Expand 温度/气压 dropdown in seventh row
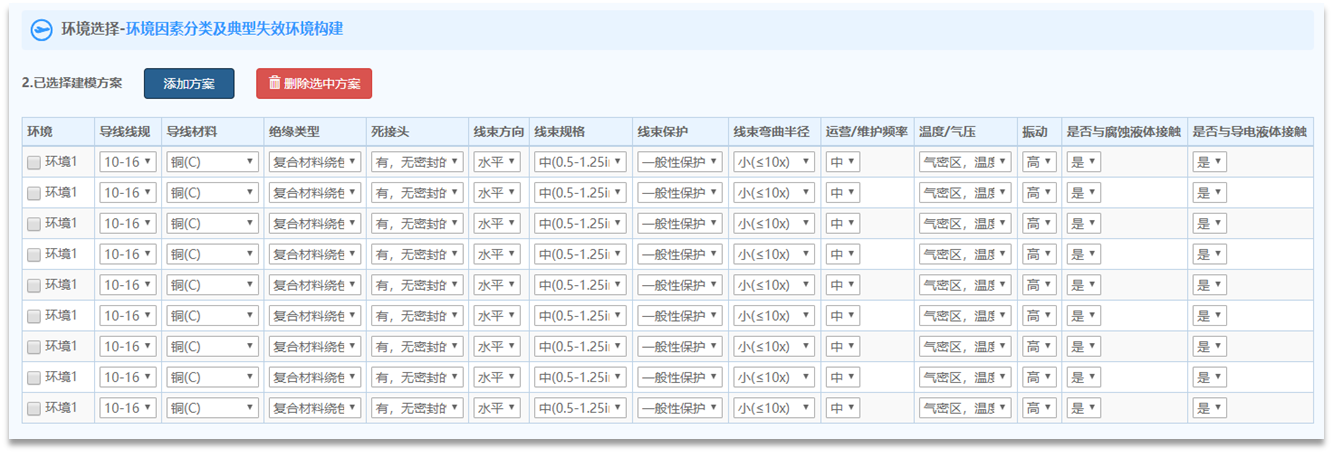 click(965, 347)
